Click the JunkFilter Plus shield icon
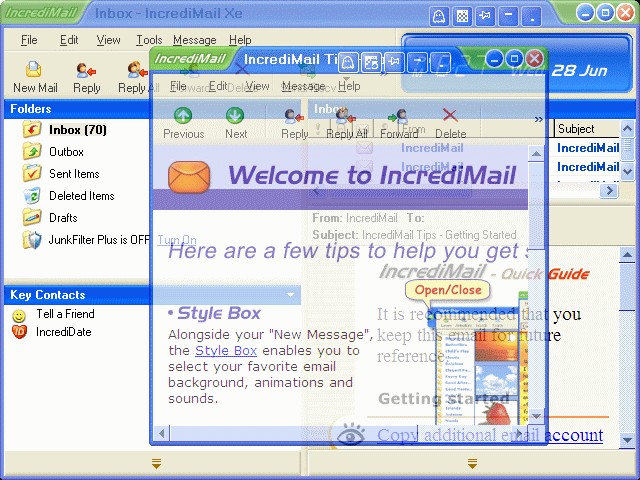The width and height of the screenshot is (640, 480). point(32,240)
